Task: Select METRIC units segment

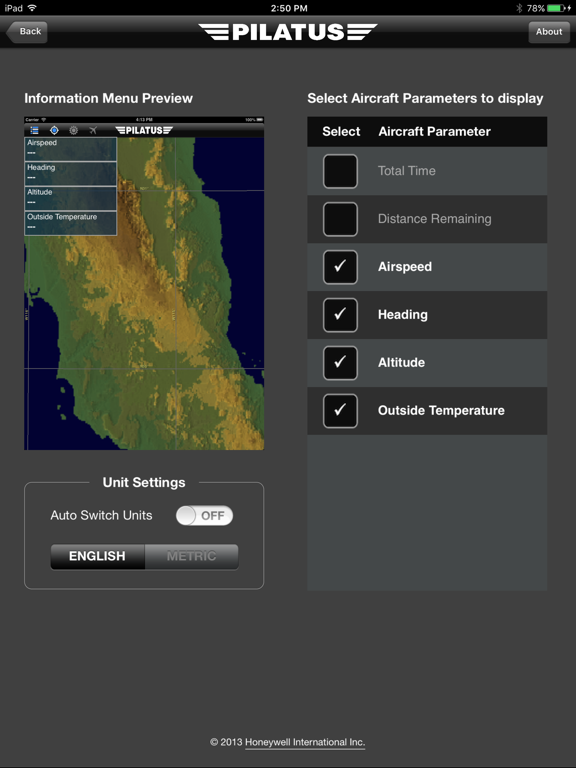Action: [192, 556]
